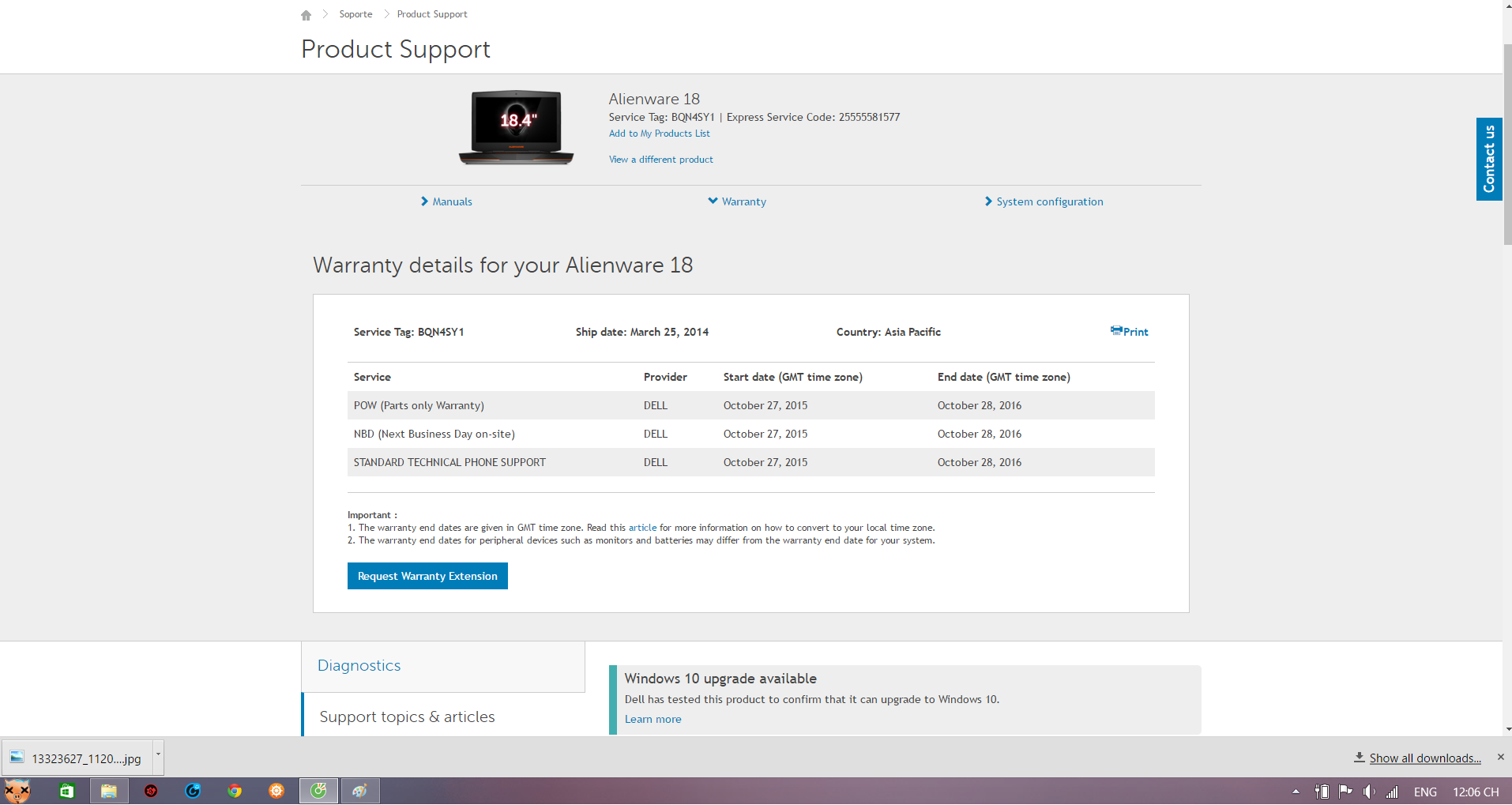Expand the Manuals section

coord(446,201)
